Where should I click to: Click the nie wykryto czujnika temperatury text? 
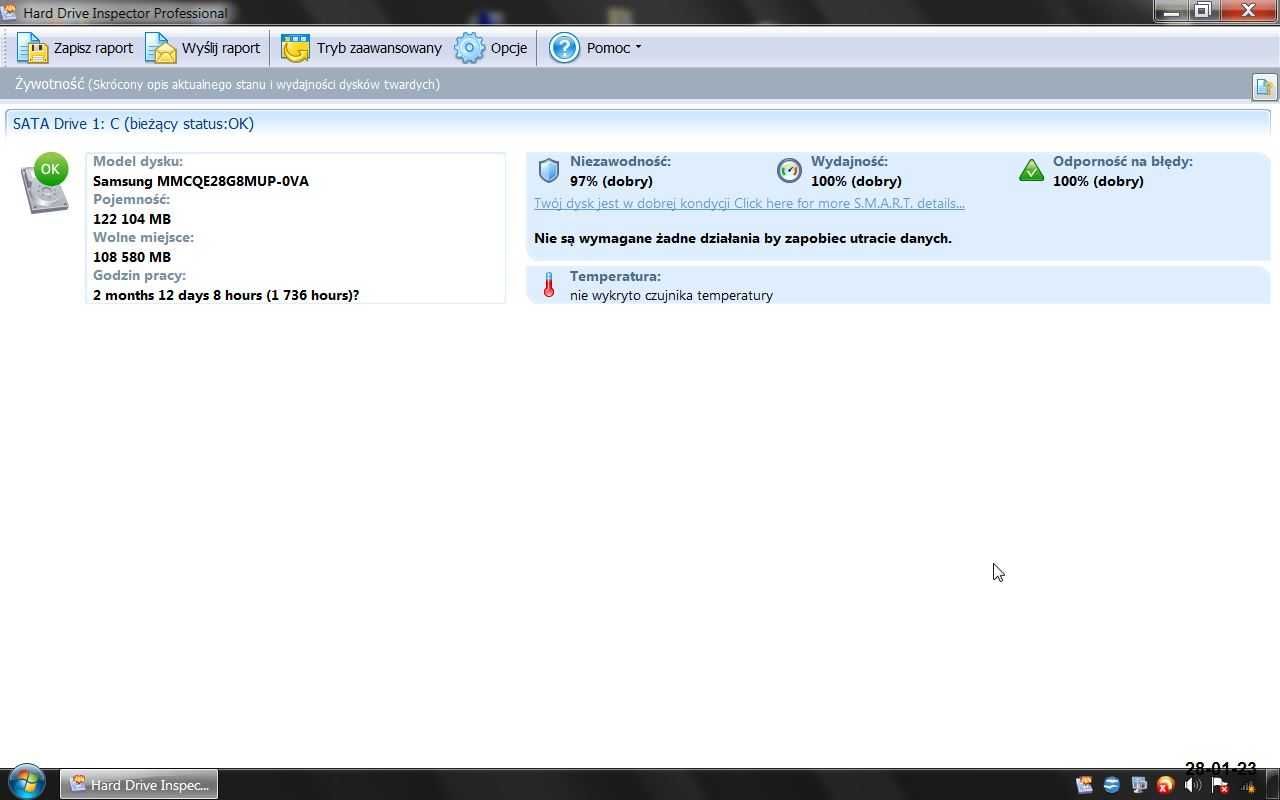click(x=671, y=295)
